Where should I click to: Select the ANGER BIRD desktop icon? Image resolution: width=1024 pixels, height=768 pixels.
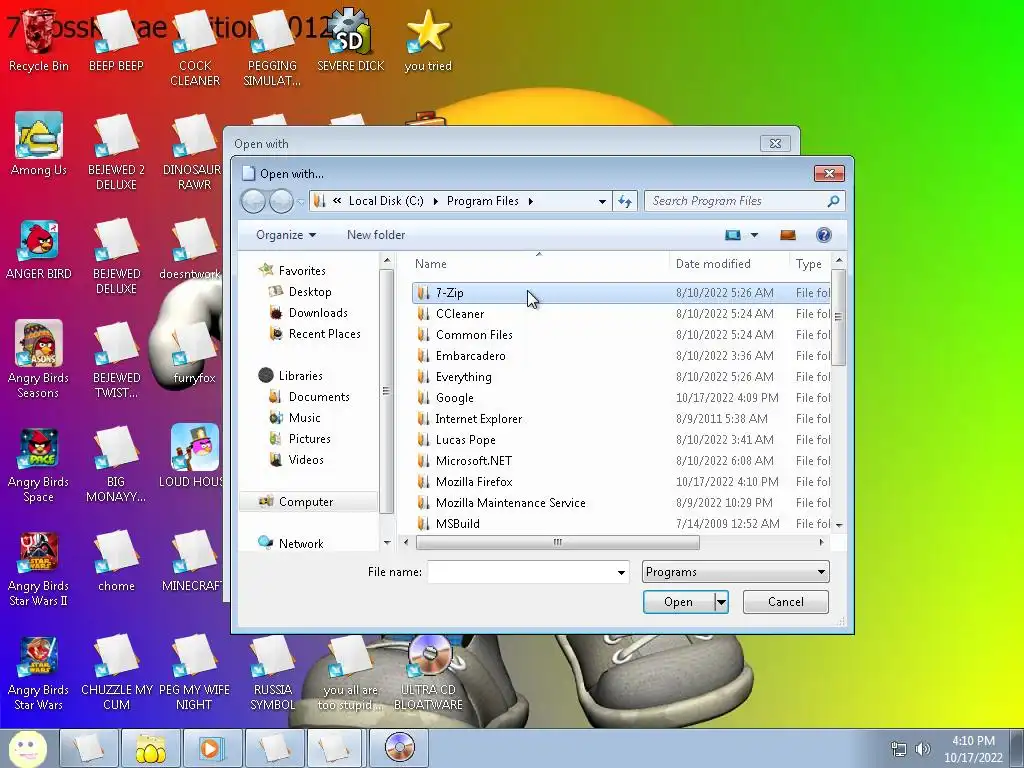pos(39,249)
